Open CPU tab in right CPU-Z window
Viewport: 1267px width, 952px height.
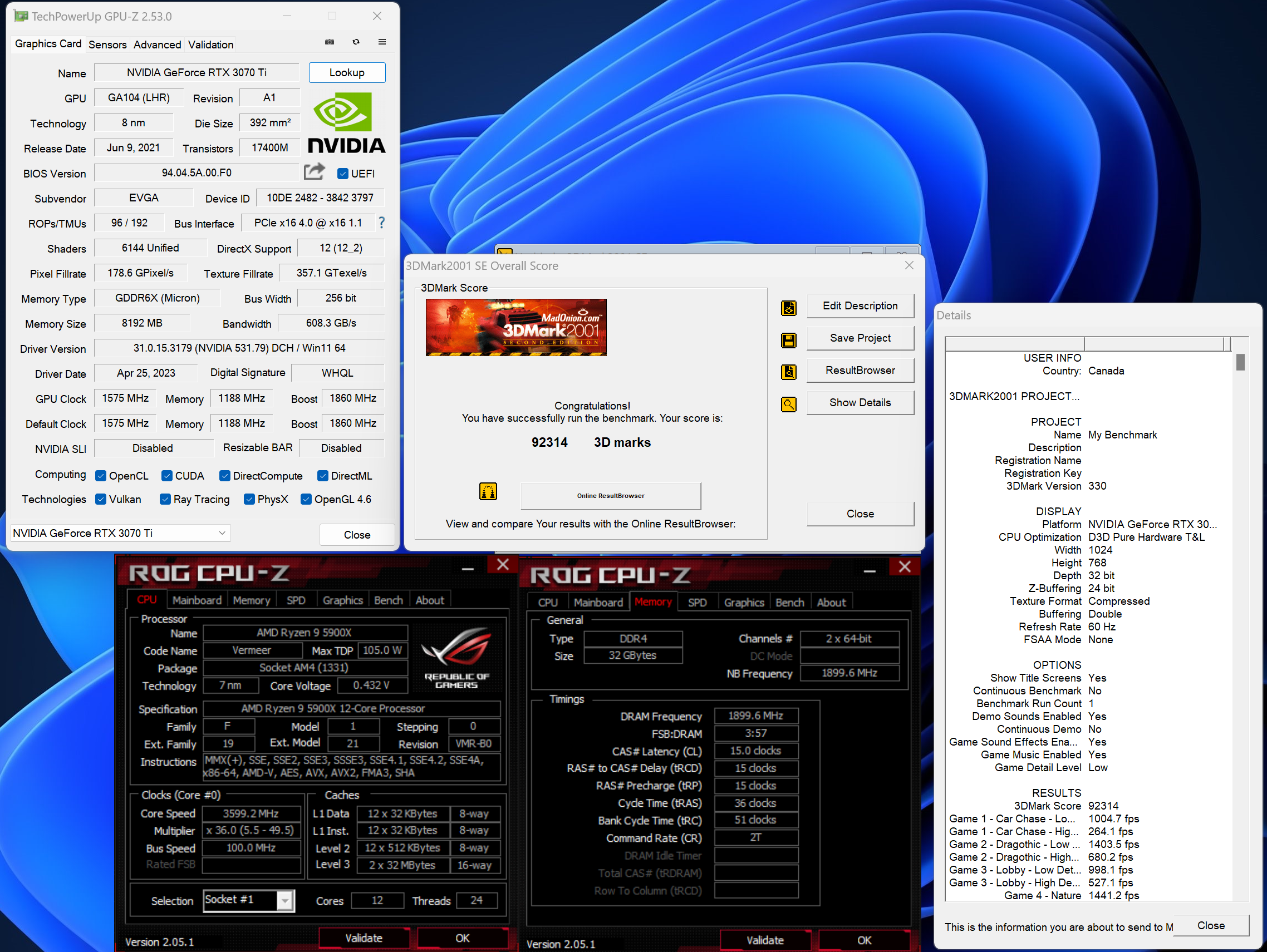(548, 602)
